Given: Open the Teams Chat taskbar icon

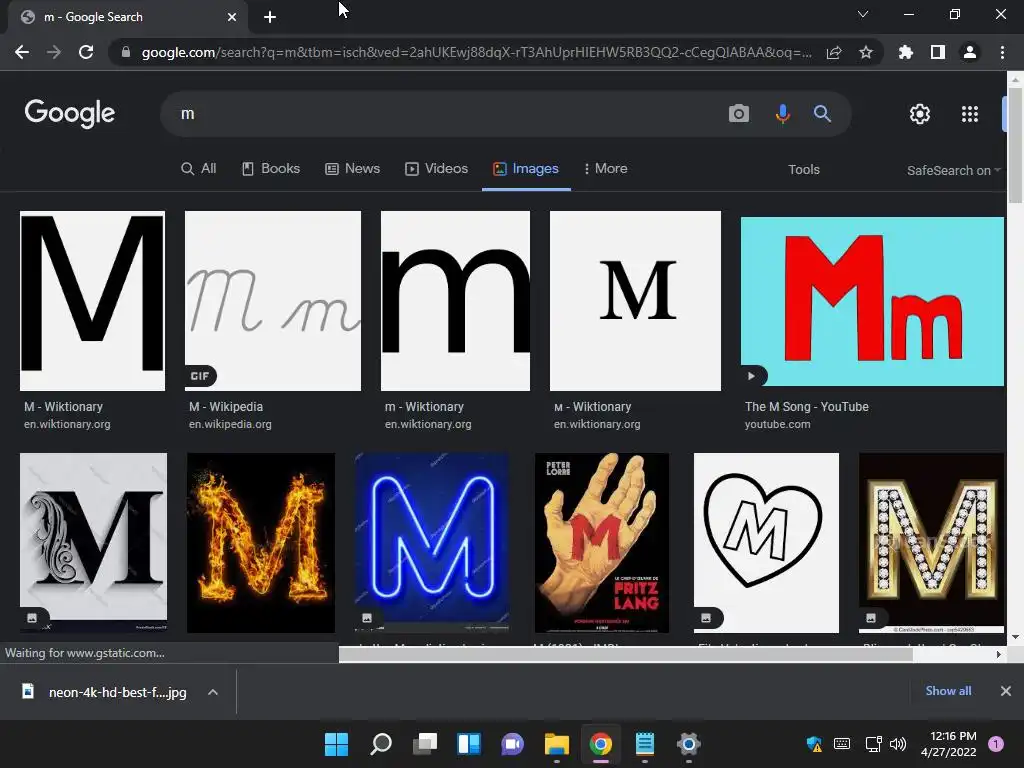Looking at the screenshot, I should coord(513,743).
